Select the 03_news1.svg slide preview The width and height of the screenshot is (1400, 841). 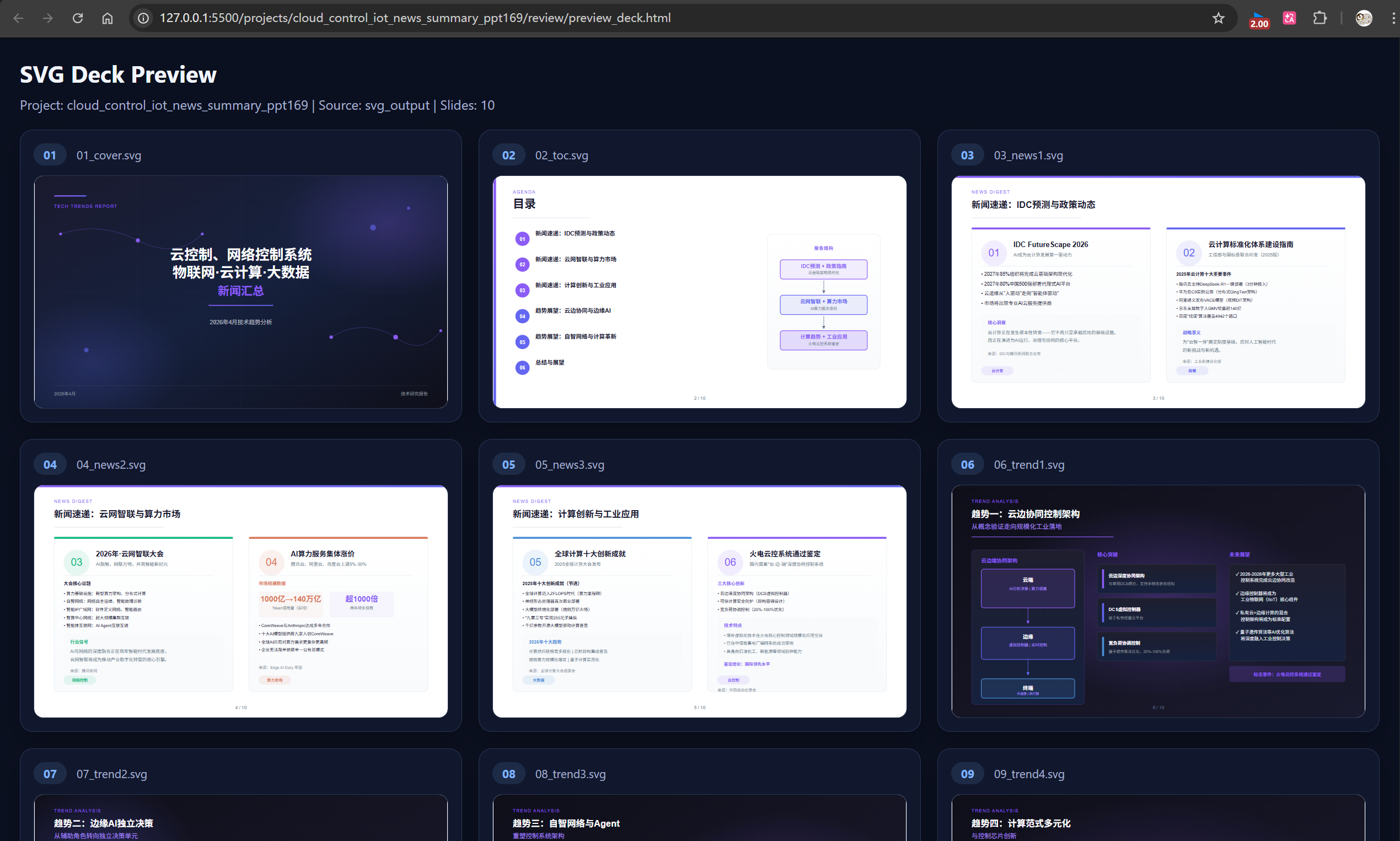[1158, 292]
